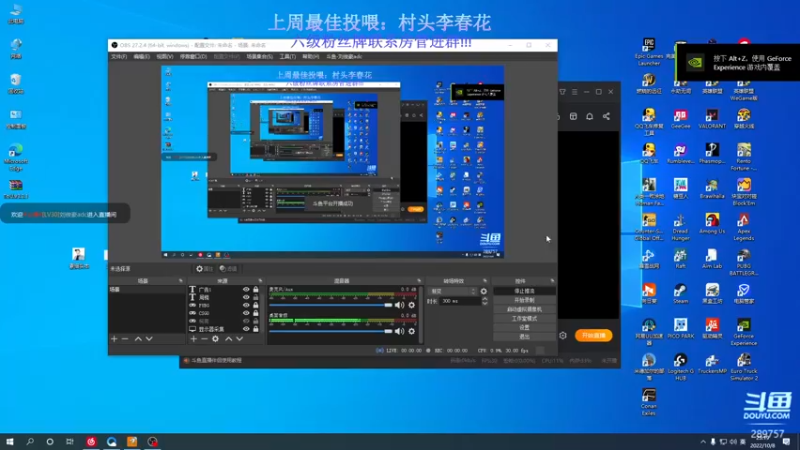Open 文件(F) menu in OBS
The width and height of the screenshot is (800, 450).
click(119, 57)
